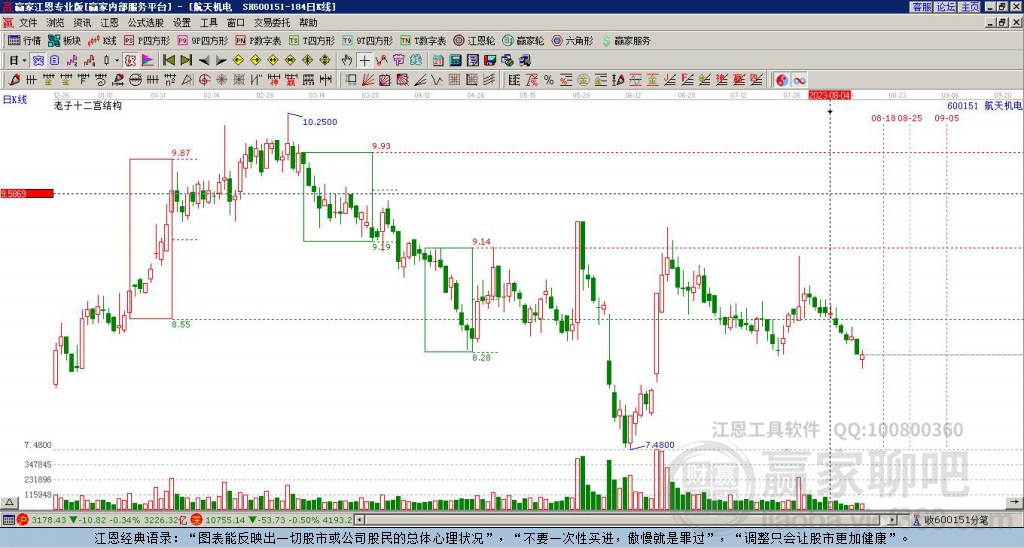
Task: Open the T数字表 tool
Action: coord(423,40)
